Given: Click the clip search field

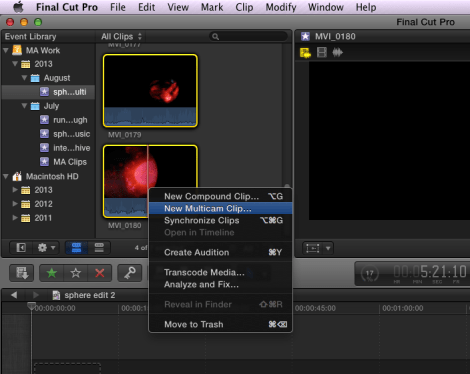Looking at the screenshot, I should tap(248, 36).
